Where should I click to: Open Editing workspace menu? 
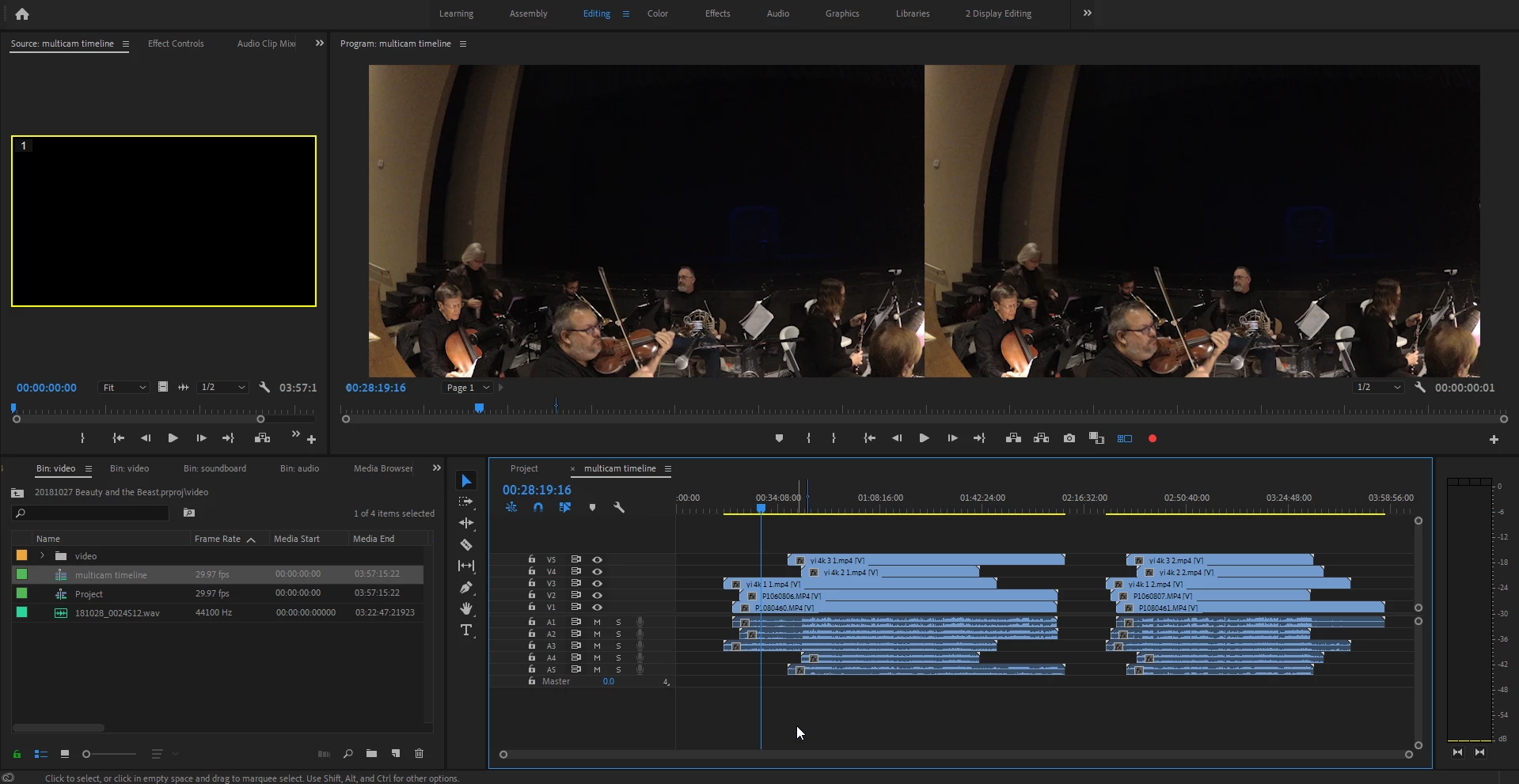[x=626, y=13]
